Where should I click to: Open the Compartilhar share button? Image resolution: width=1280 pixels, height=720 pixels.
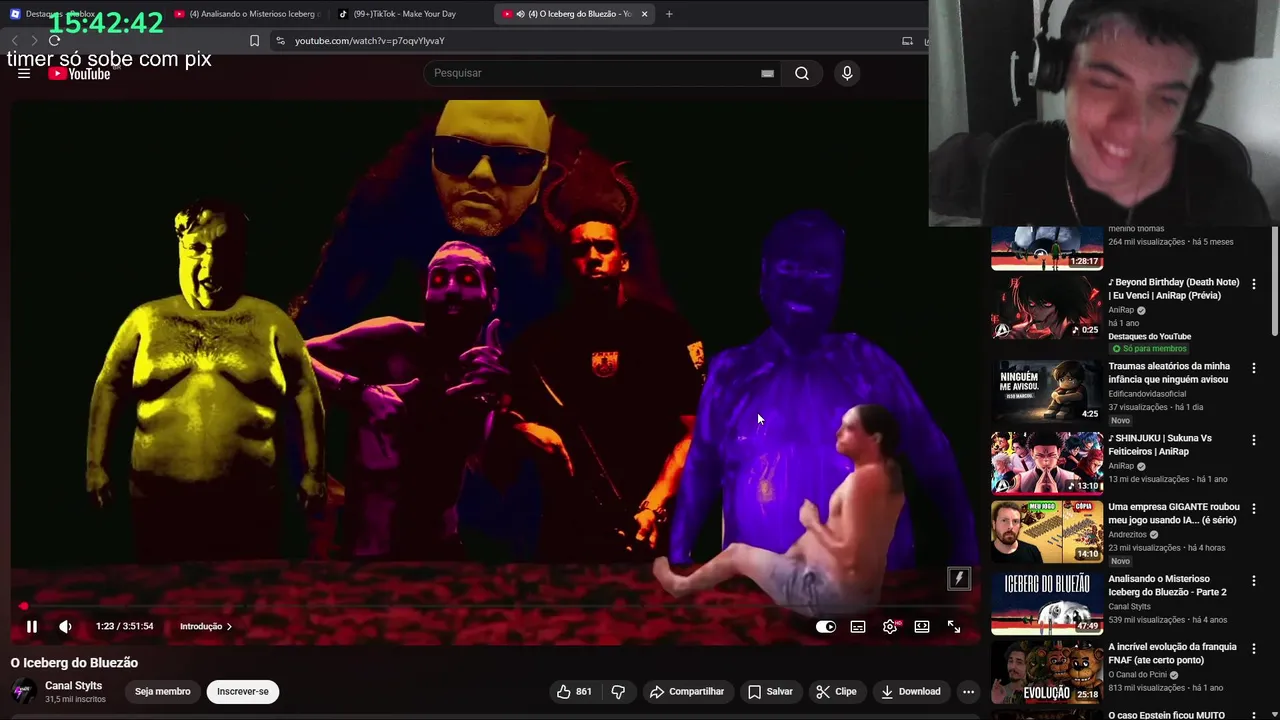tap(687, 691)
